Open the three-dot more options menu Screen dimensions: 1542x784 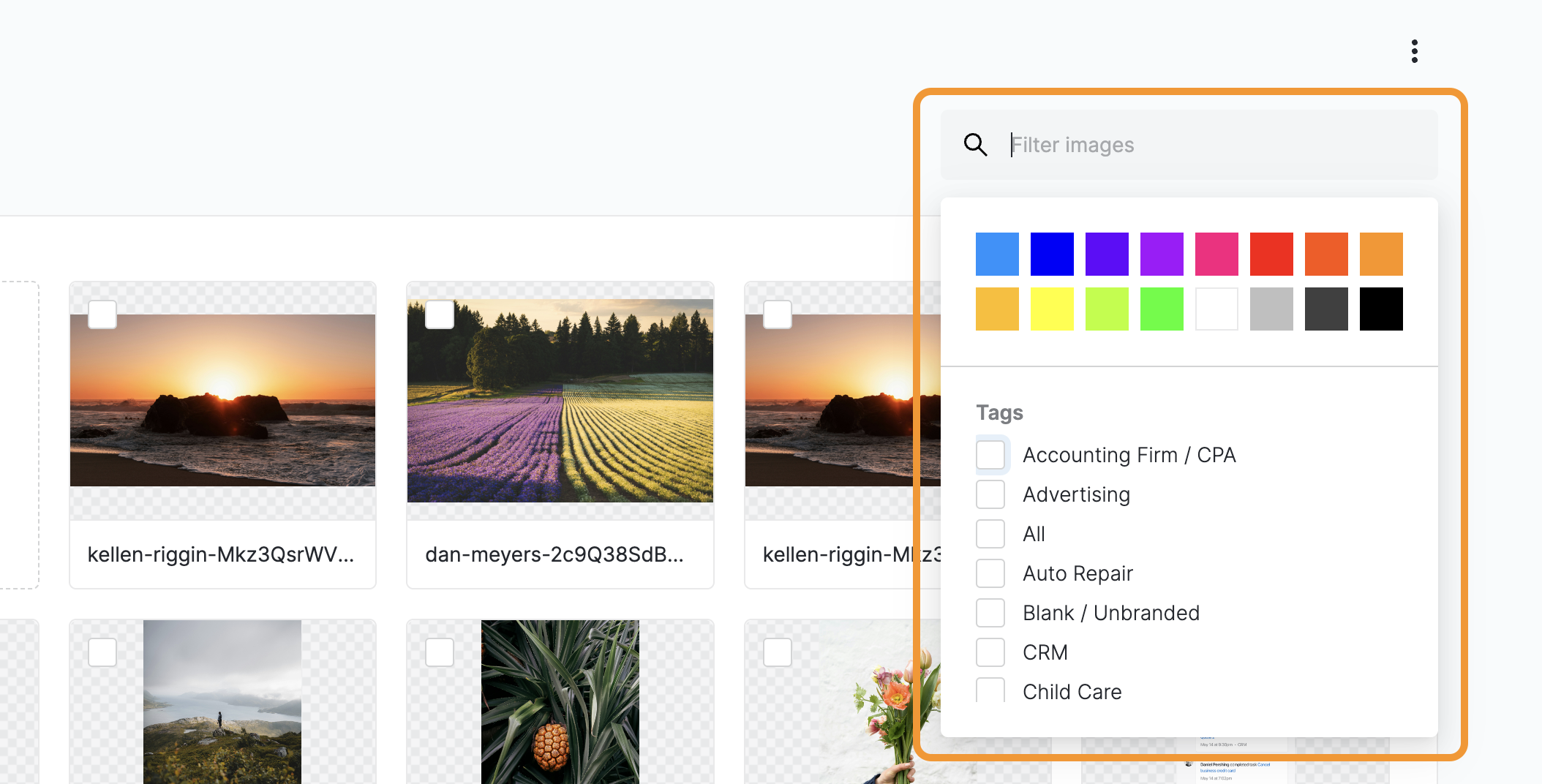coord(1415,51)
